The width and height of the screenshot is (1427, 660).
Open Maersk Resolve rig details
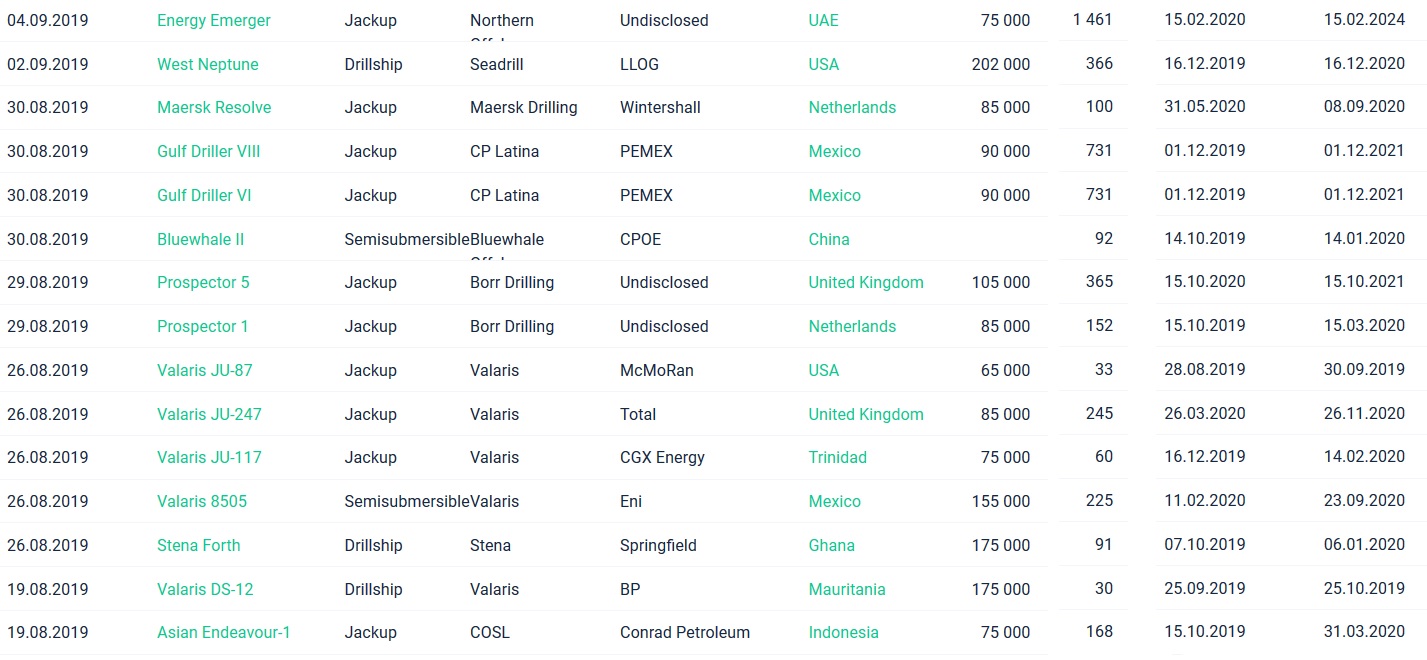coord(214,107)
